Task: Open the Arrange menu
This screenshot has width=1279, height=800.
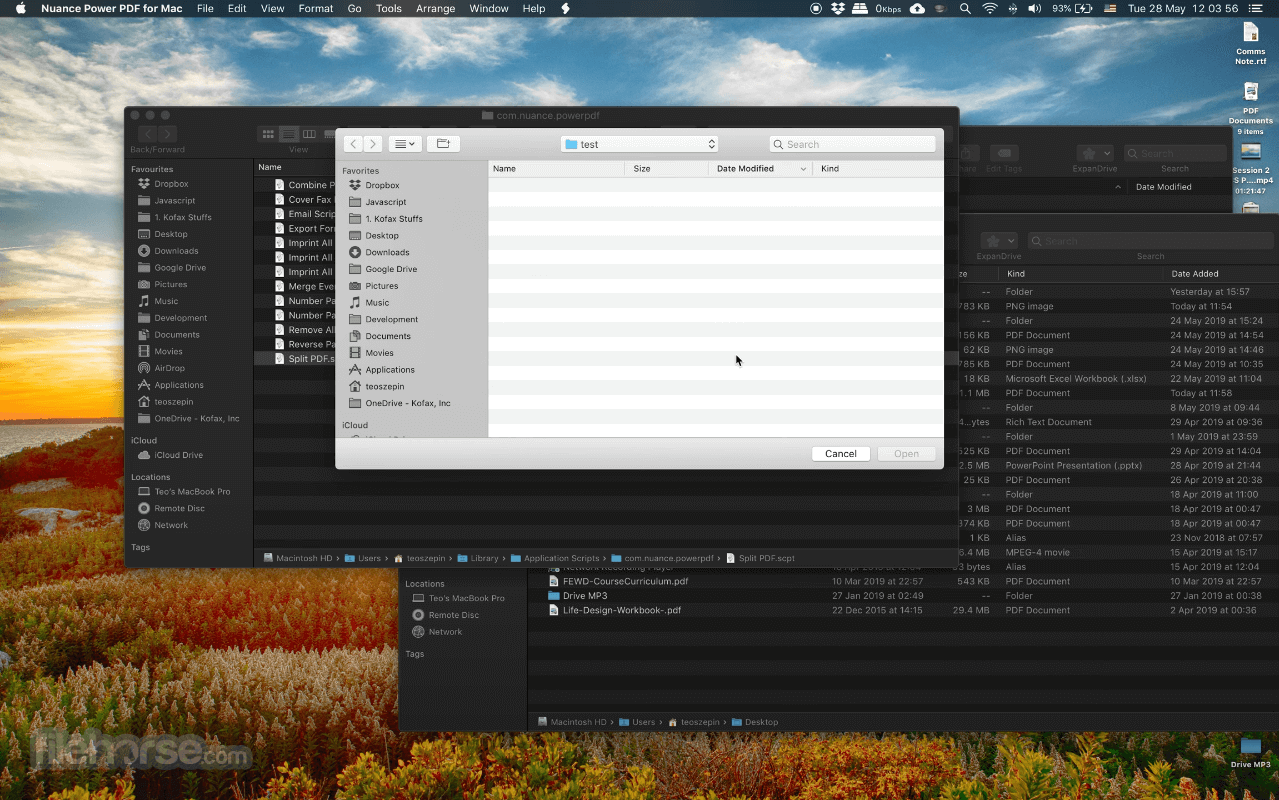Action: click(436, 8)
